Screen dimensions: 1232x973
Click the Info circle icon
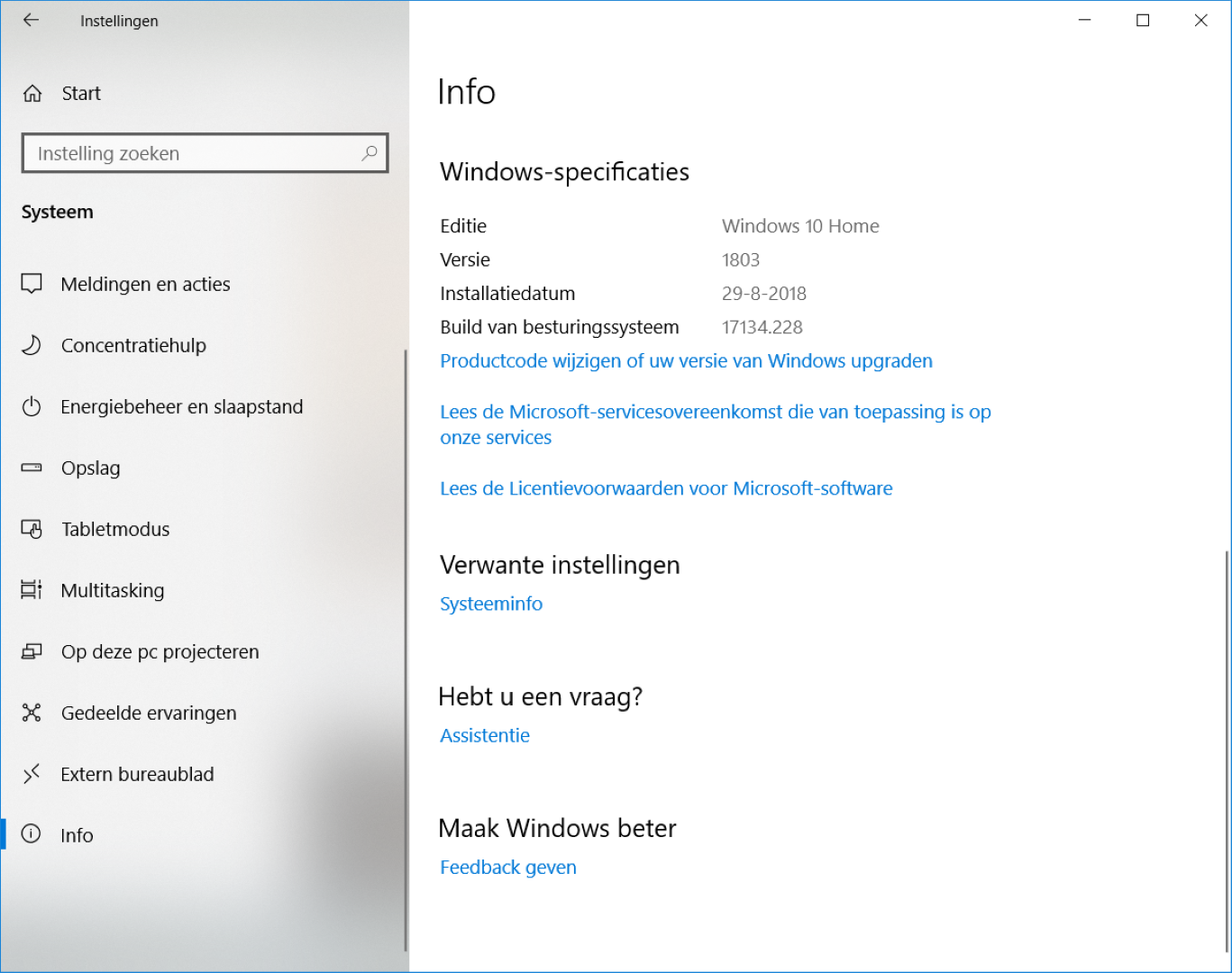pos(32,834)
